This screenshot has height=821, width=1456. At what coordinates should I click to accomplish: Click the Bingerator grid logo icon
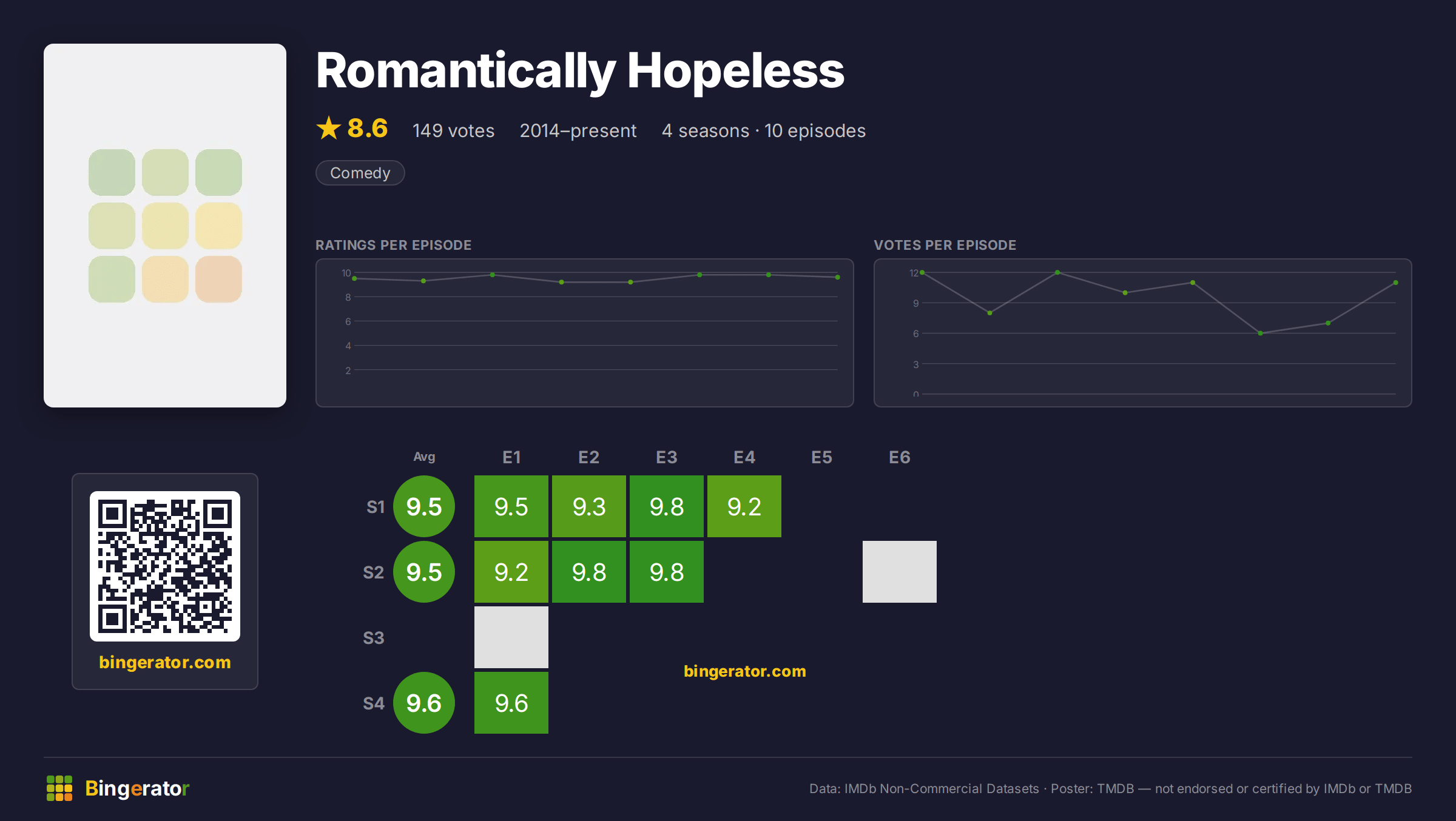(x=59, y=788)
